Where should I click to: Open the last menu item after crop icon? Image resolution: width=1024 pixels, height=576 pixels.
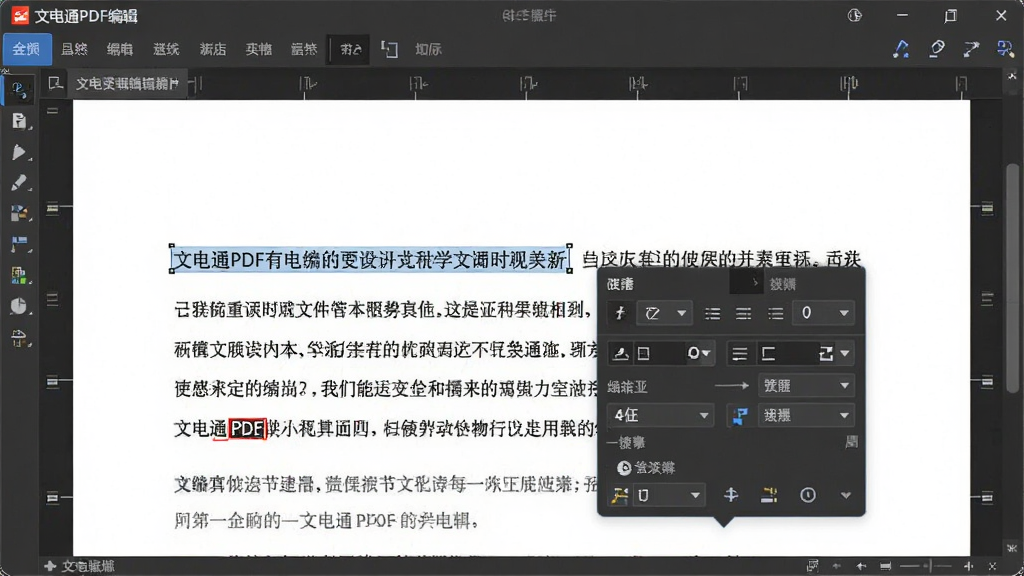[x=428, y=50]
